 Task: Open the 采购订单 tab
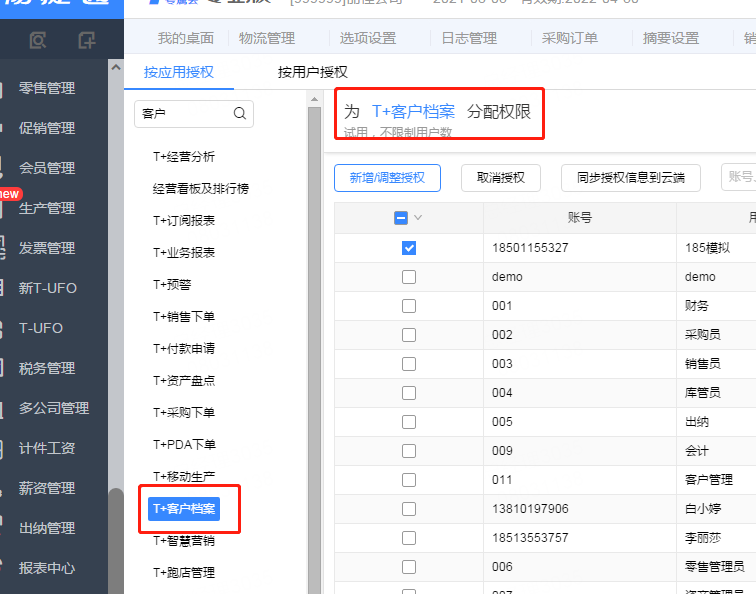[x=570, y=38]
